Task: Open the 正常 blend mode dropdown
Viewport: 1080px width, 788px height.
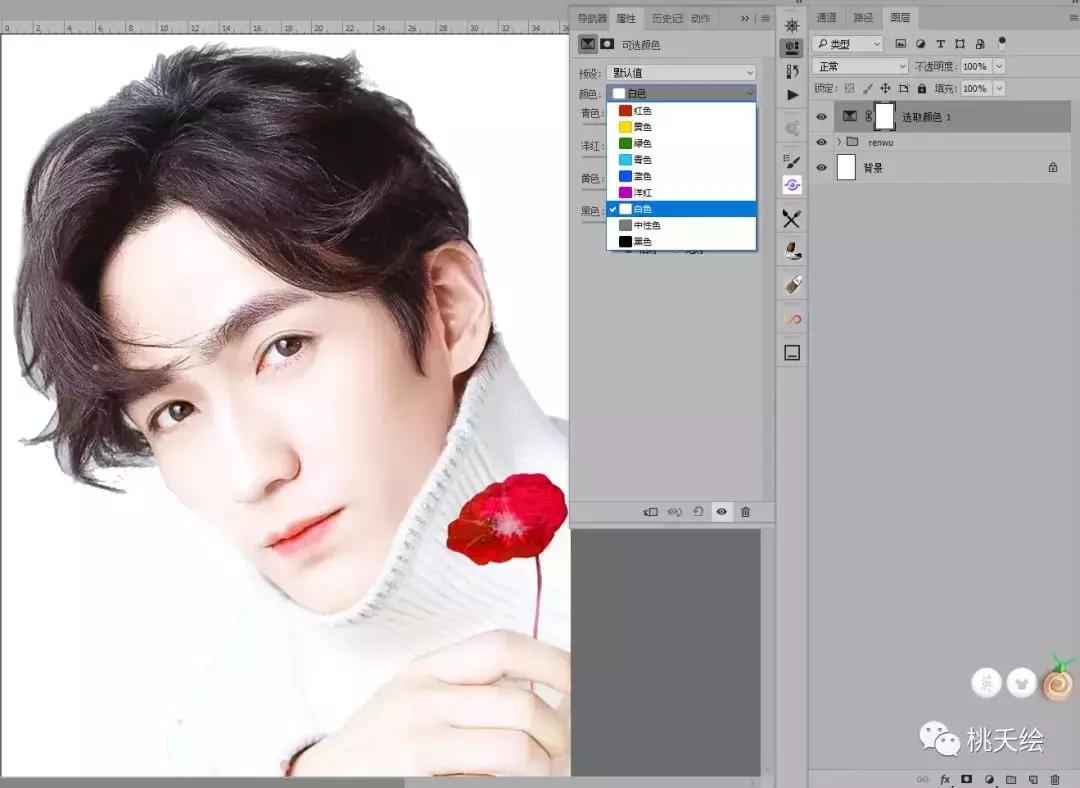Action: (x=861, y=66)
